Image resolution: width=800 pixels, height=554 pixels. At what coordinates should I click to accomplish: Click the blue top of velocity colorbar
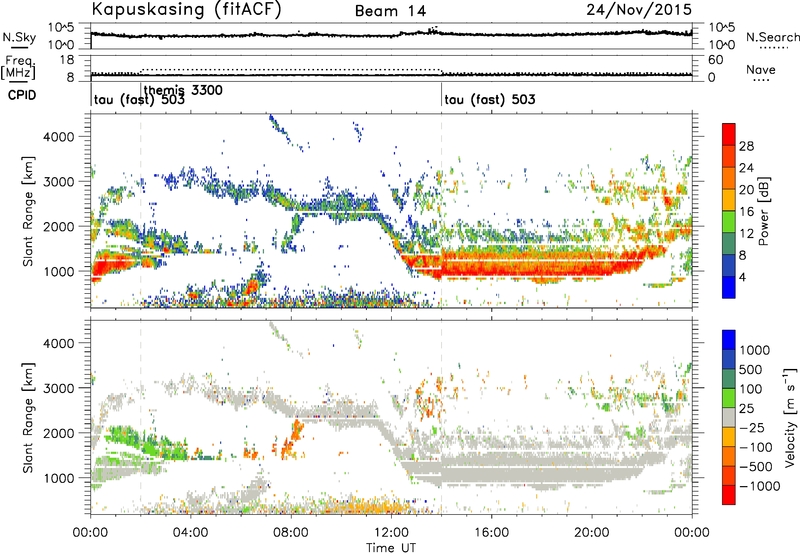(x=729, y=340)
